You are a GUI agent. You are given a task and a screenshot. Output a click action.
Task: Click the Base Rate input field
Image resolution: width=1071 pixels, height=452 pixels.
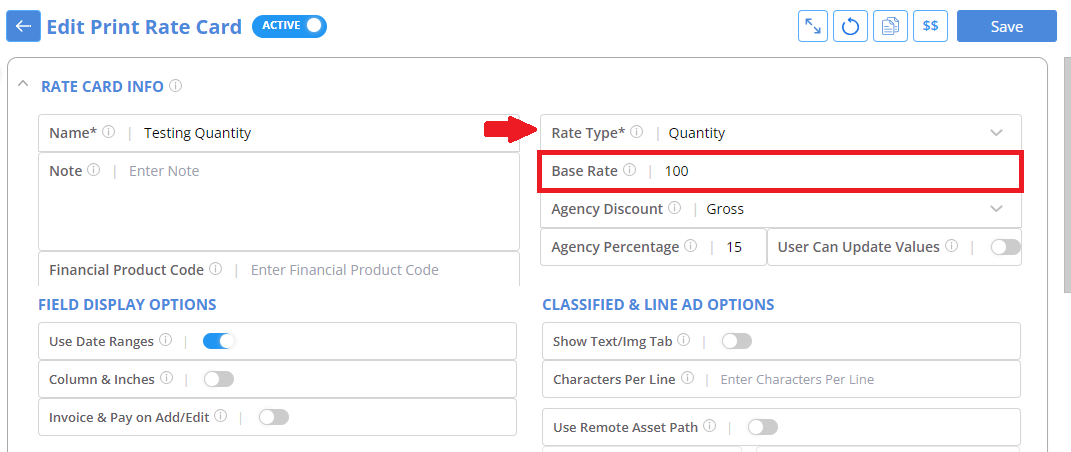pyautogui.click(x=780, y=171)
